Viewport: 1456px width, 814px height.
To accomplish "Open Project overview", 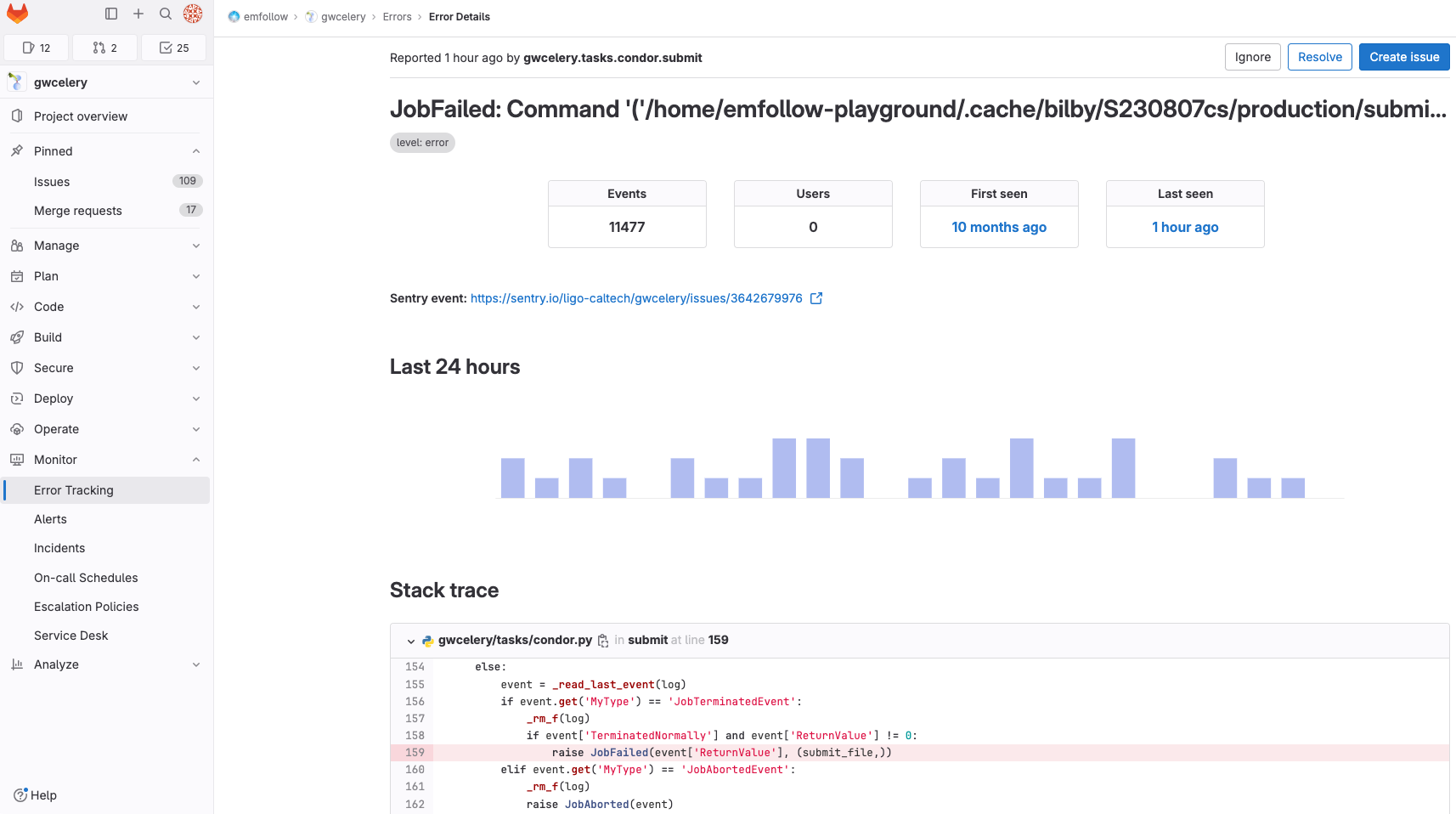I will (x=106, y=116).
